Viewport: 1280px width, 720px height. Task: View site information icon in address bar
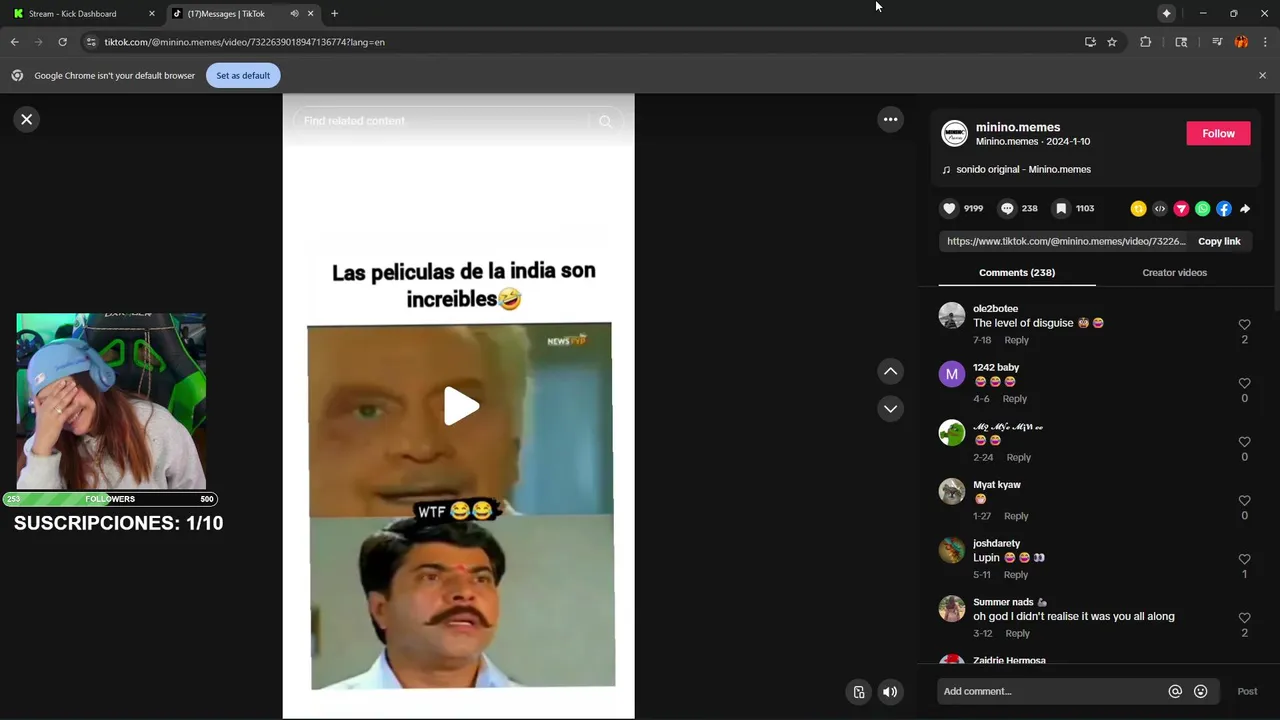tap(91, 42)
